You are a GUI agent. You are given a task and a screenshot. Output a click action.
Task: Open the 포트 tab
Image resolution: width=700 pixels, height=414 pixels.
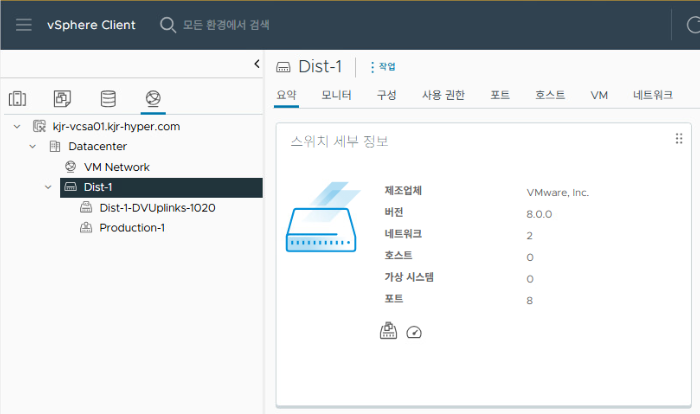(x=500, y=95)
